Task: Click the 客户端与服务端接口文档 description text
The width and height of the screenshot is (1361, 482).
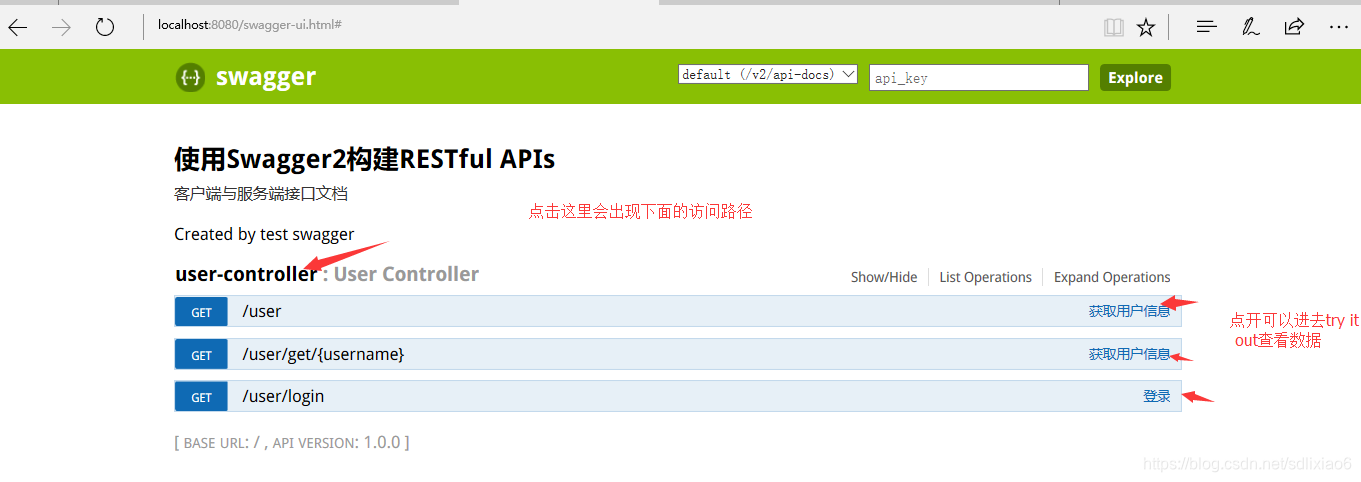Action: 261,194
